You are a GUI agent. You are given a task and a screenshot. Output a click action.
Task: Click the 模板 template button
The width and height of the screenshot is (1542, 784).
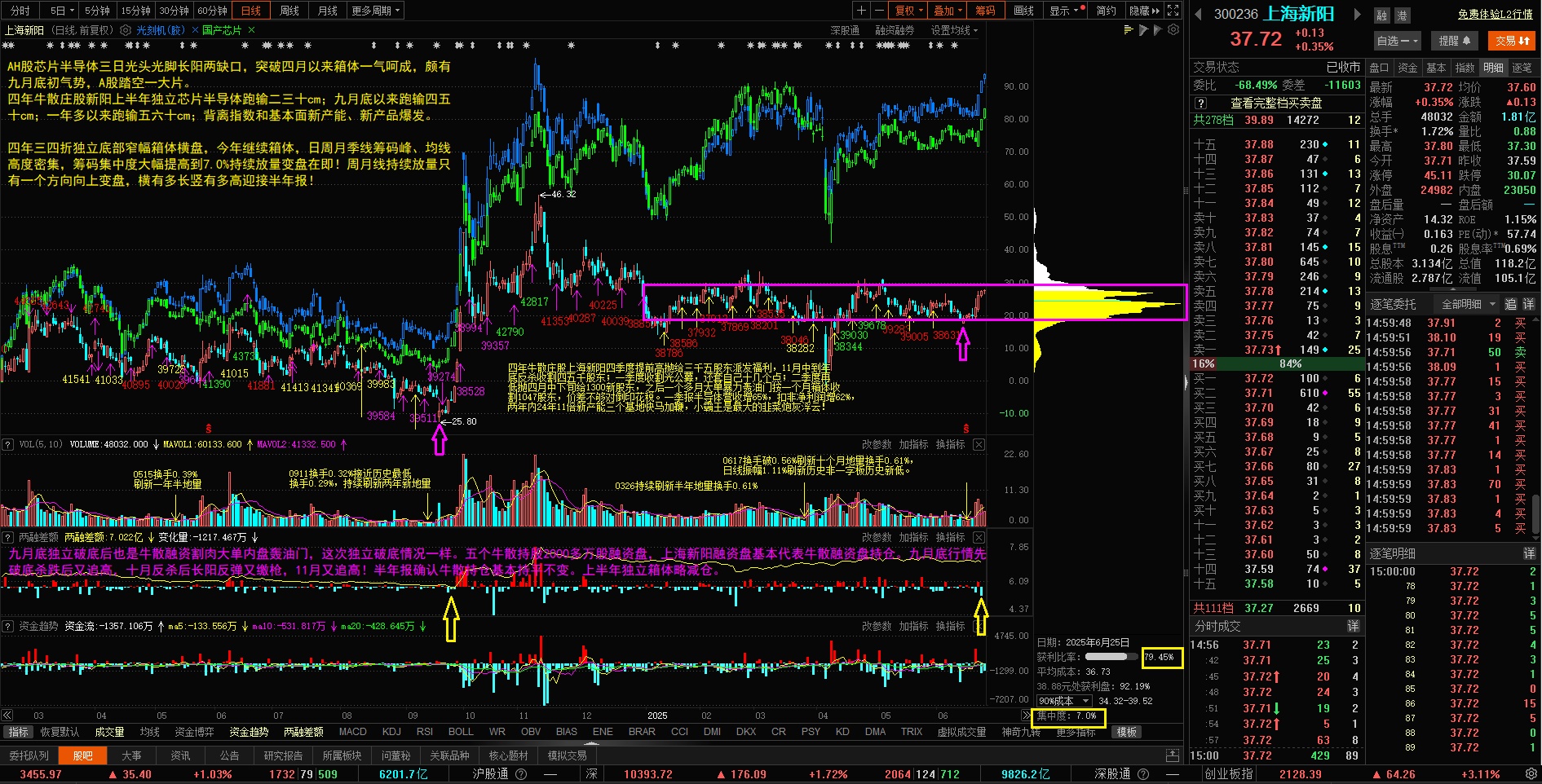[x=1126, y=732]
